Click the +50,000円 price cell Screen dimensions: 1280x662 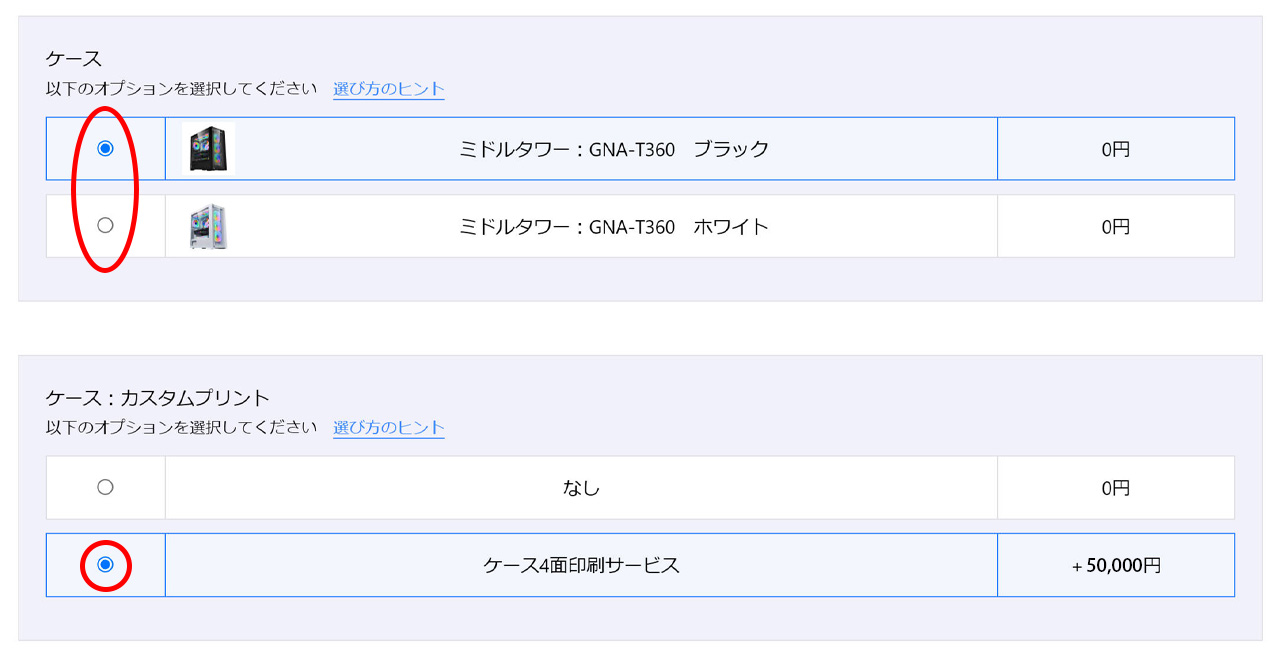1116,565
